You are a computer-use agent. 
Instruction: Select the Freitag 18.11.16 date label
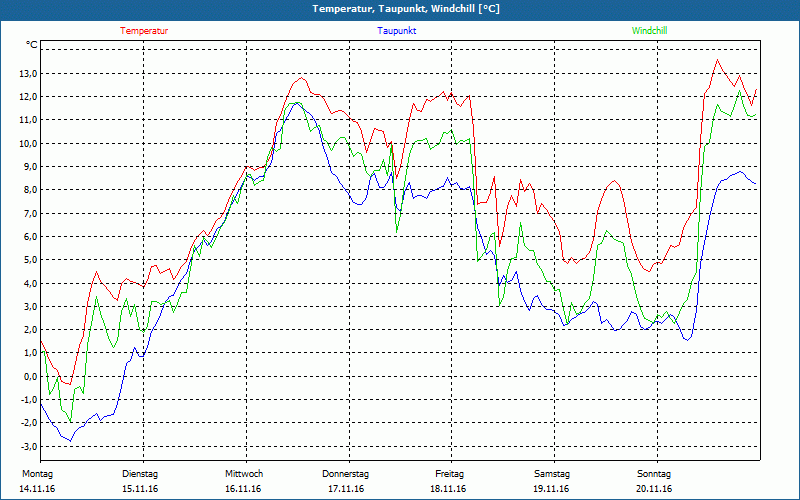pyautogui.click(x=449, y=481)
